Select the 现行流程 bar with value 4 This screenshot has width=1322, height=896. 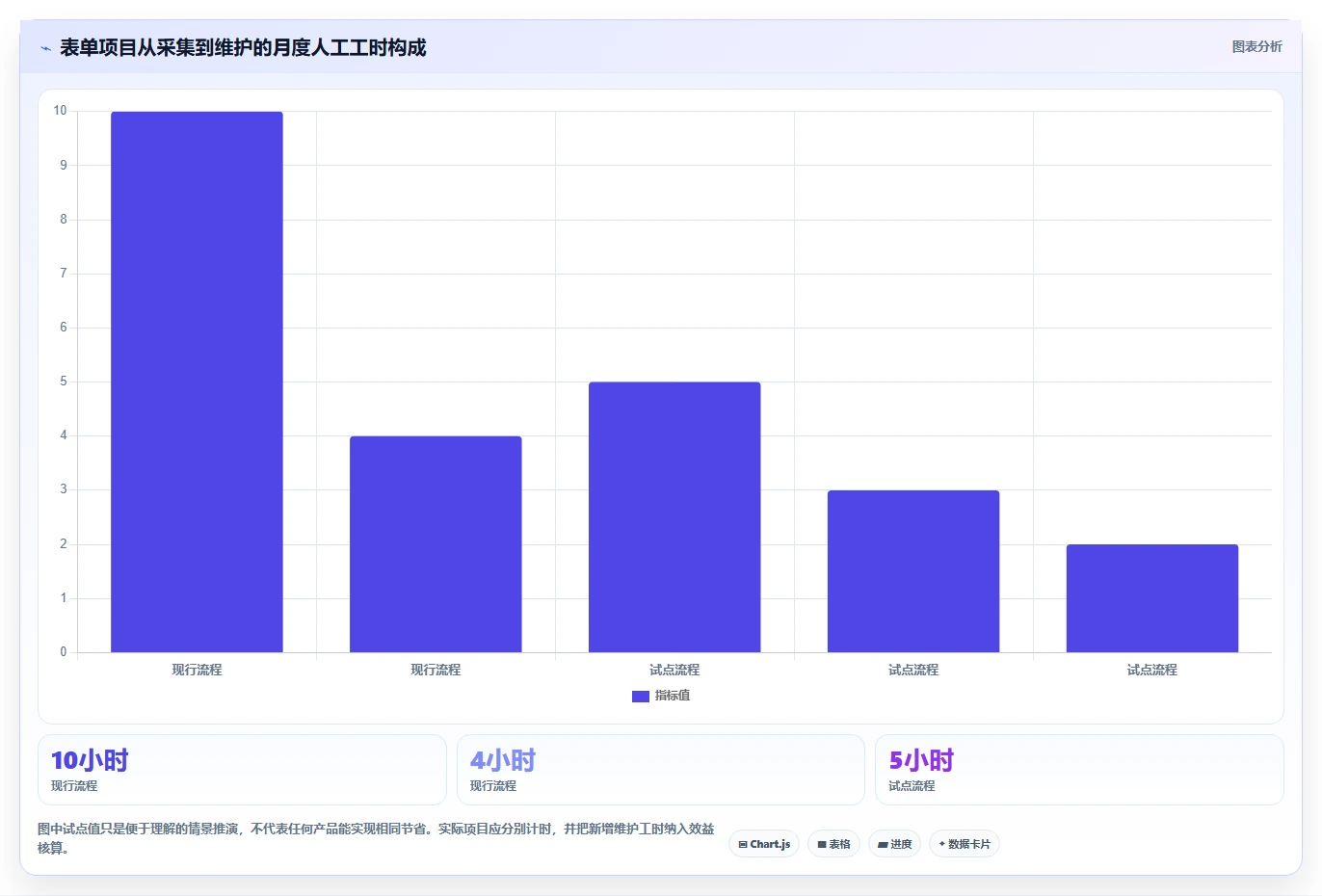(436, 544)
